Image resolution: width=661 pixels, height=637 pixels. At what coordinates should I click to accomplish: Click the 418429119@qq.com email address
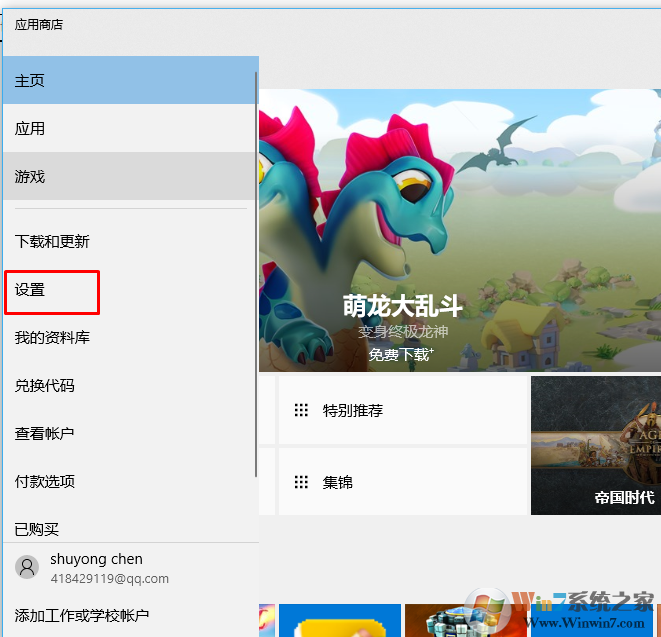point(110,578)
